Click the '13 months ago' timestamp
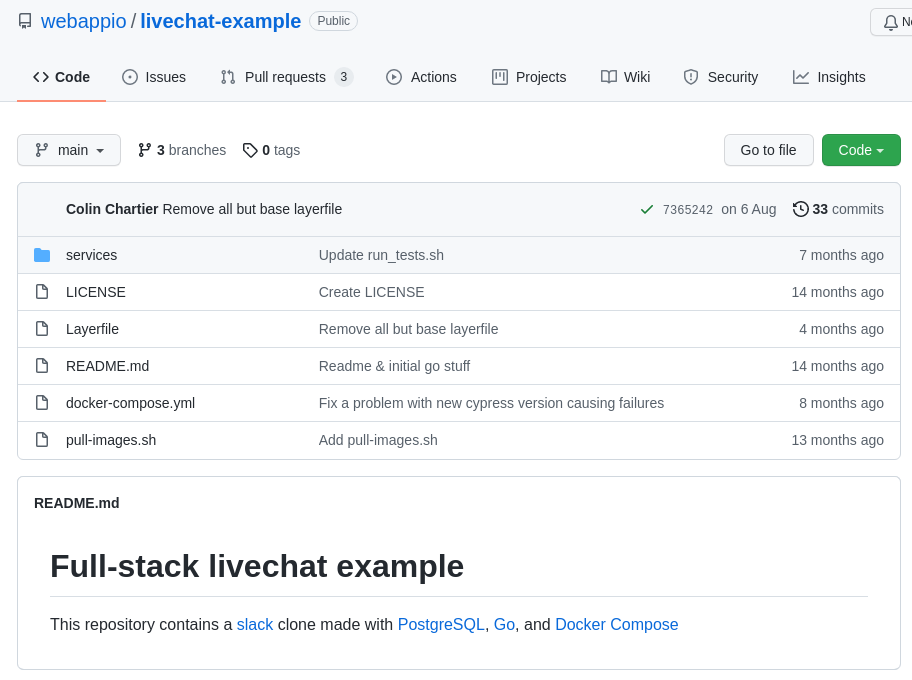The height and width of the screenshot is (680, 912). (838, 440)
